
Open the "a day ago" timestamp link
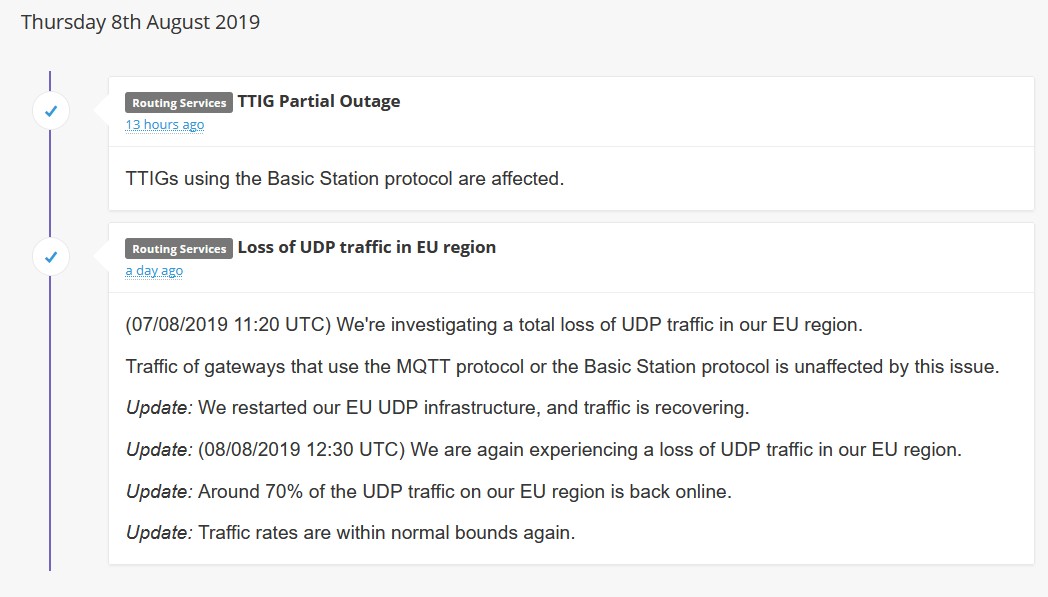[x=154, y=271]
